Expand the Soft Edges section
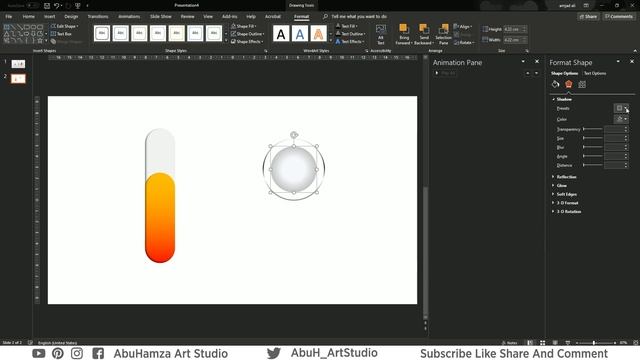 coord(564,194)
